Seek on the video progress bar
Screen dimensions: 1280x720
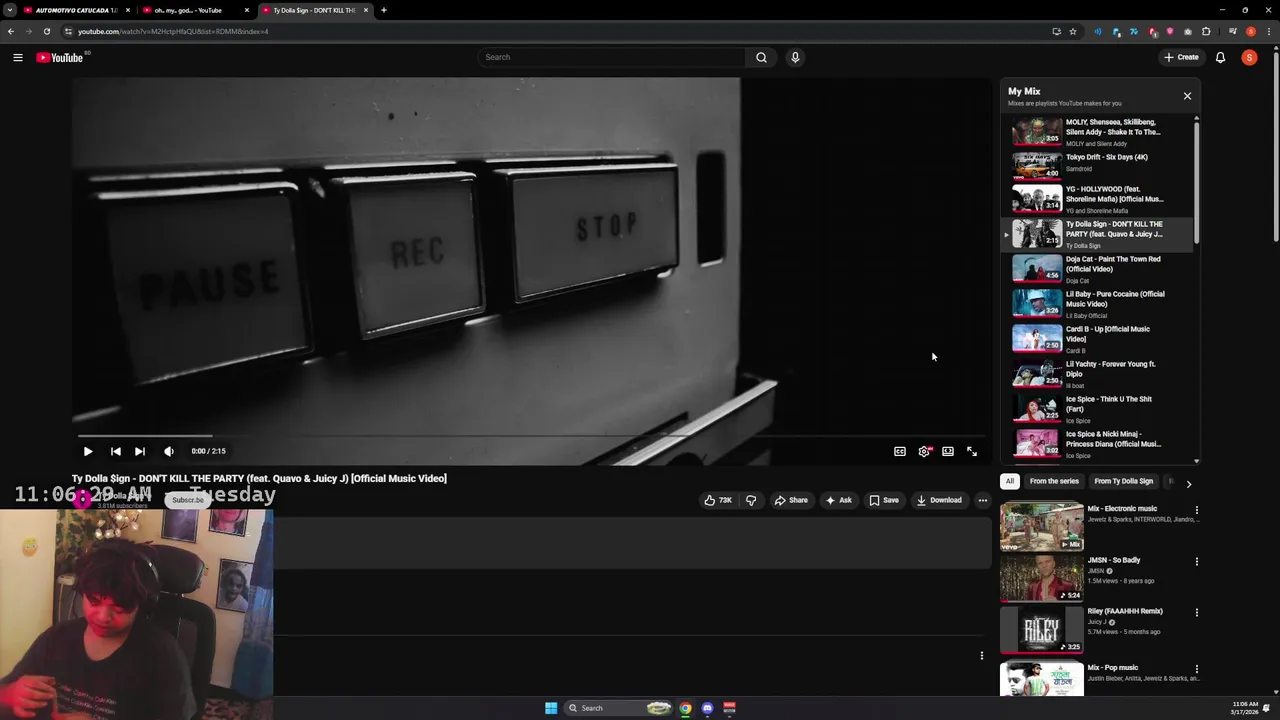click(x=530, y=436)
